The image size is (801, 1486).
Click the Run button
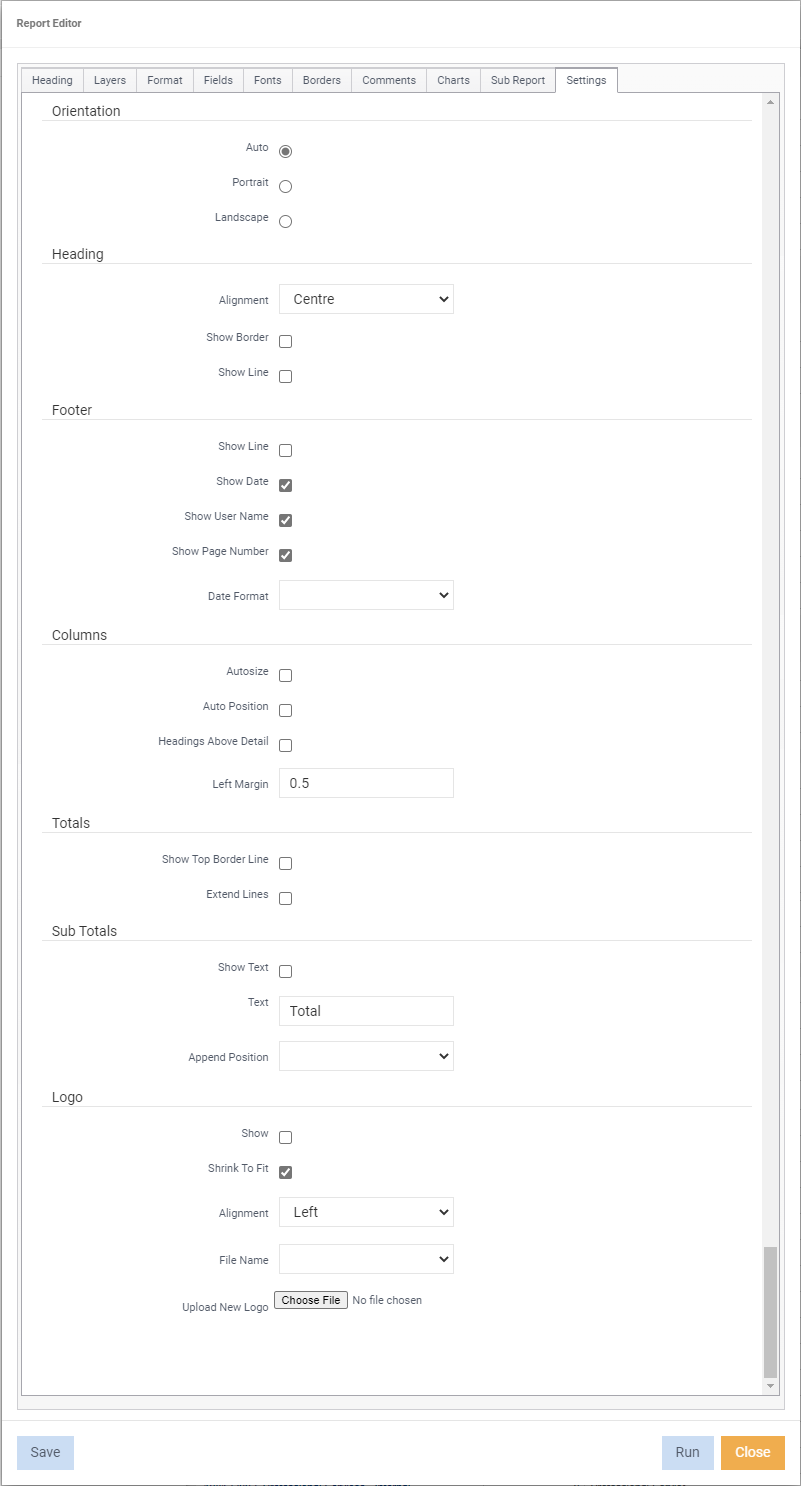(x=687, y=1452)
